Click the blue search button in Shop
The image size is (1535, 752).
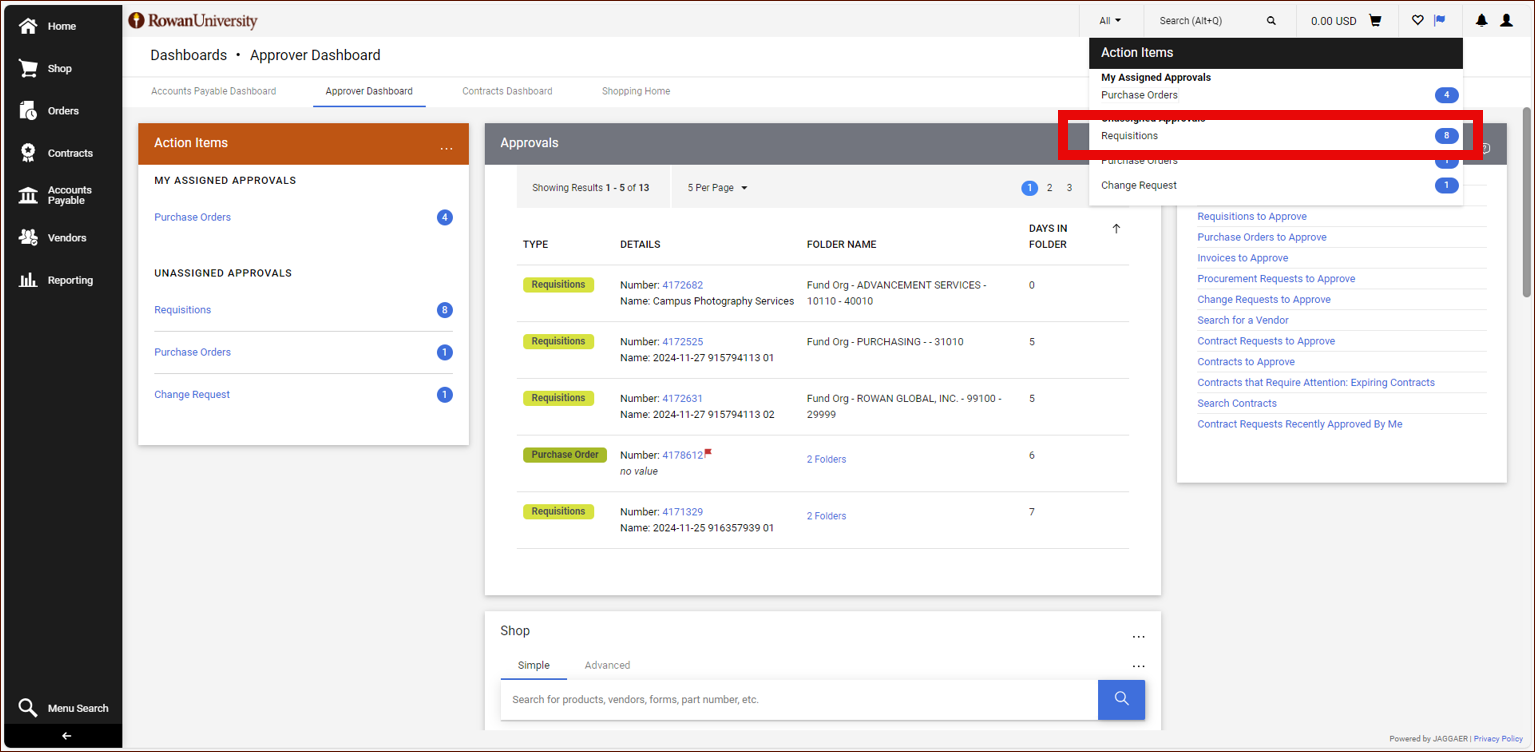click(x=1121, y=699)
